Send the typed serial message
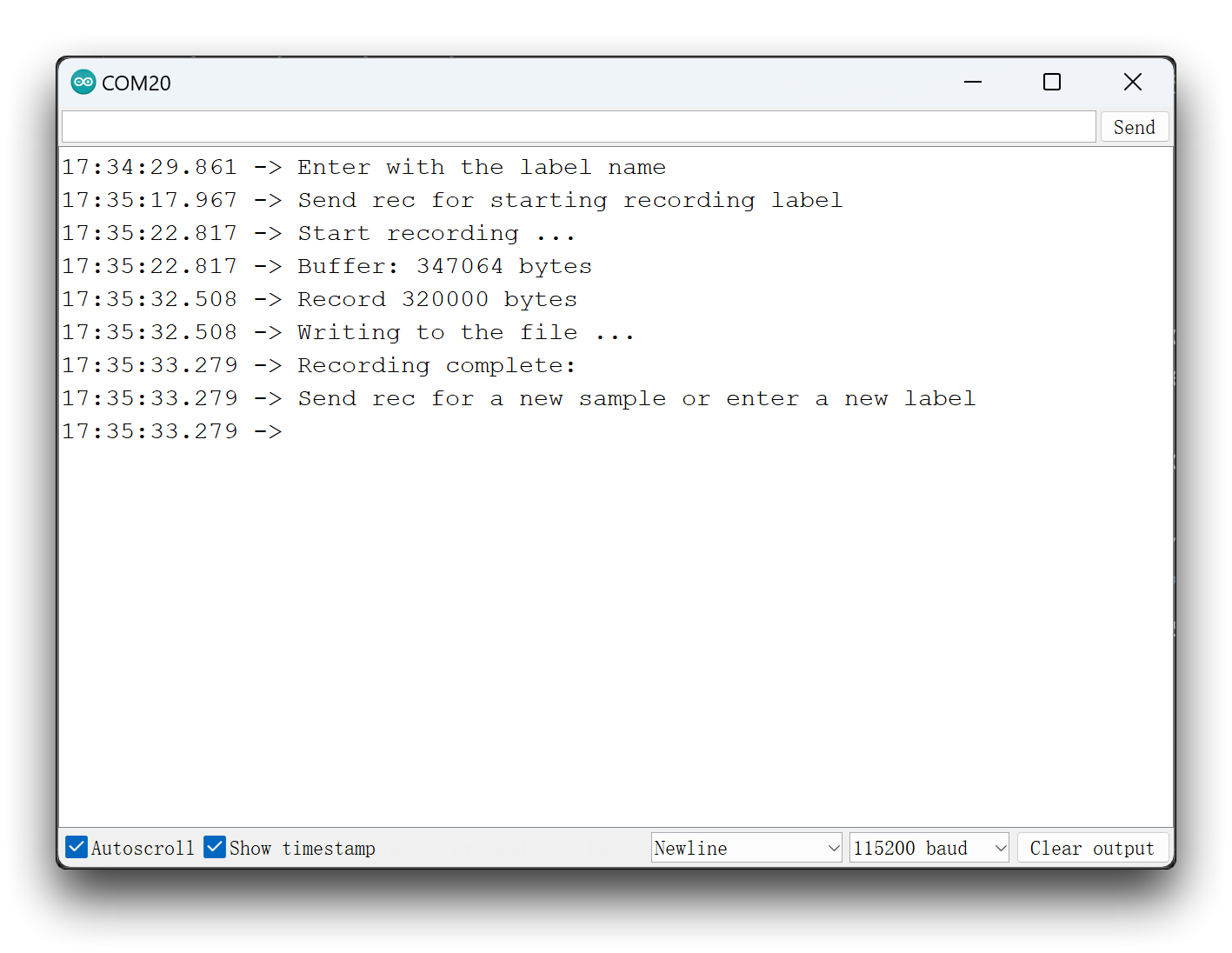The width and height of the screenshot is (1232, 953). pos(1135,127)
